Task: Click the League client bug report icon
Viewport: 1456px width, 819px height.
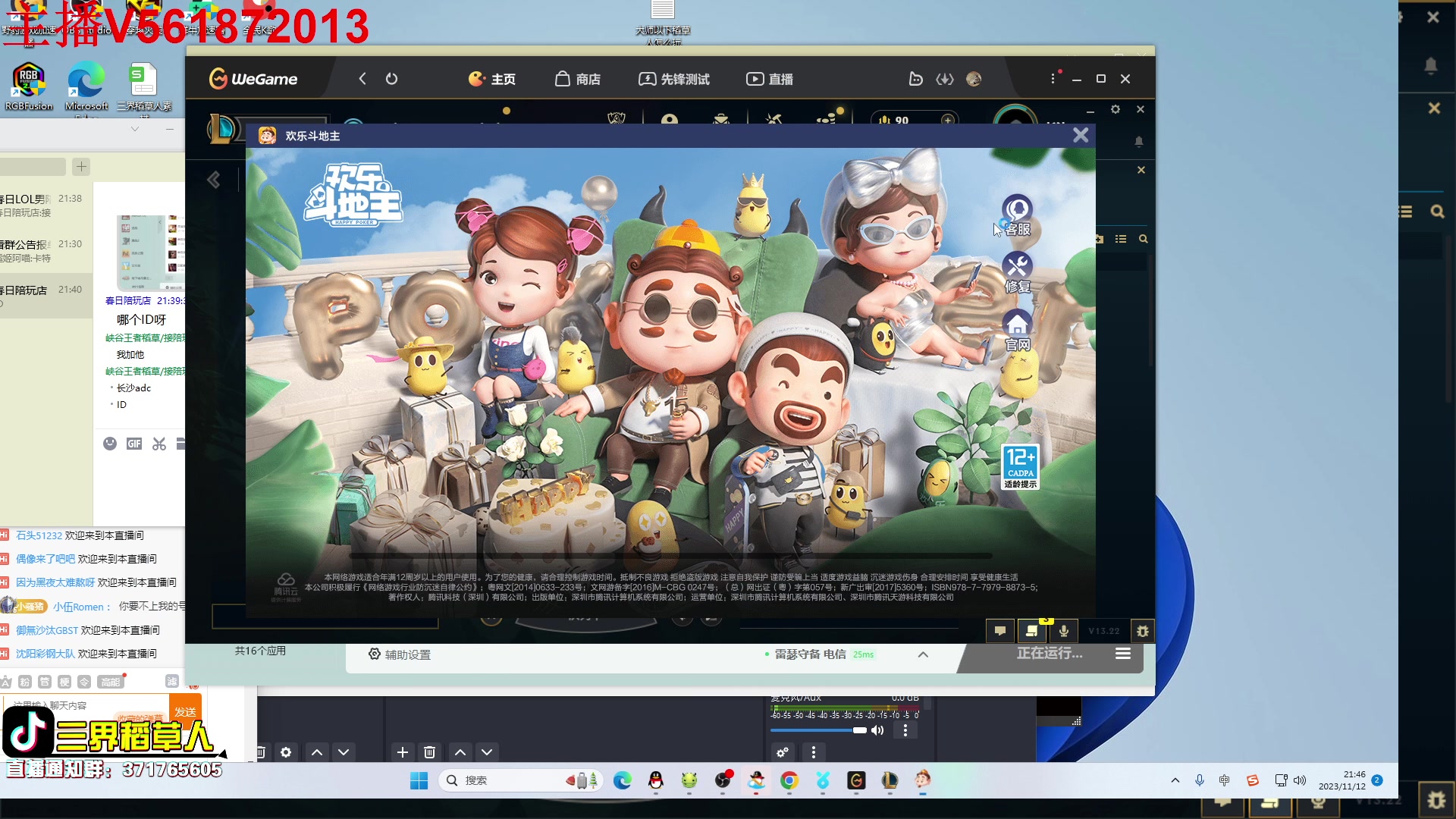Action: tap(1142, 631)
